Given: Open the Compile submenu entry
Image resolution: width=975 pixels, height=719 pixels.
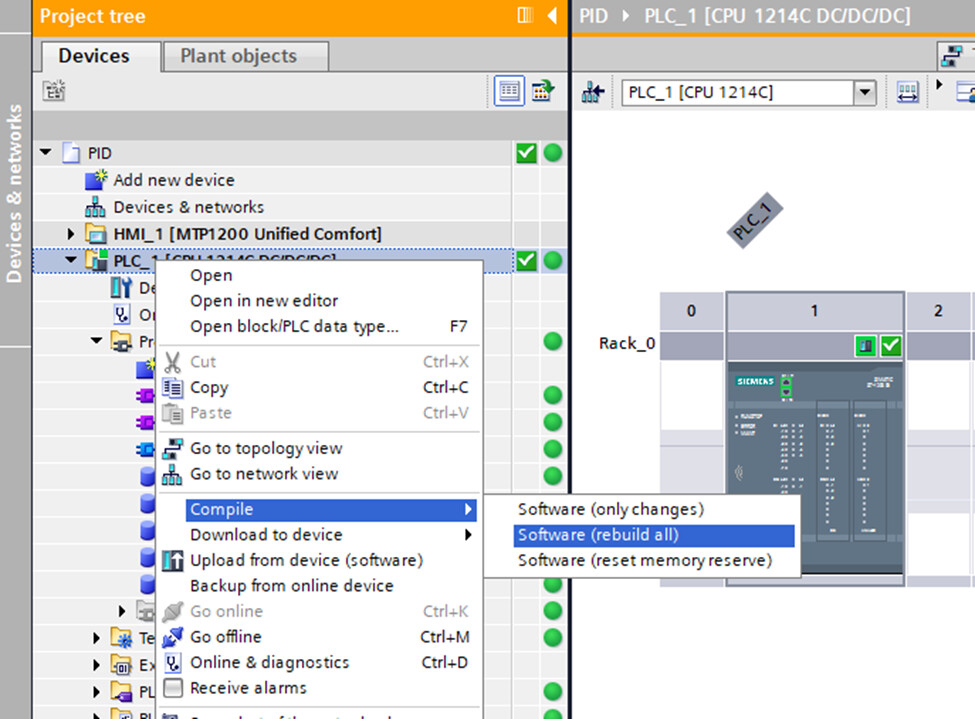Looking at the screenshot, I should (331, 509).
